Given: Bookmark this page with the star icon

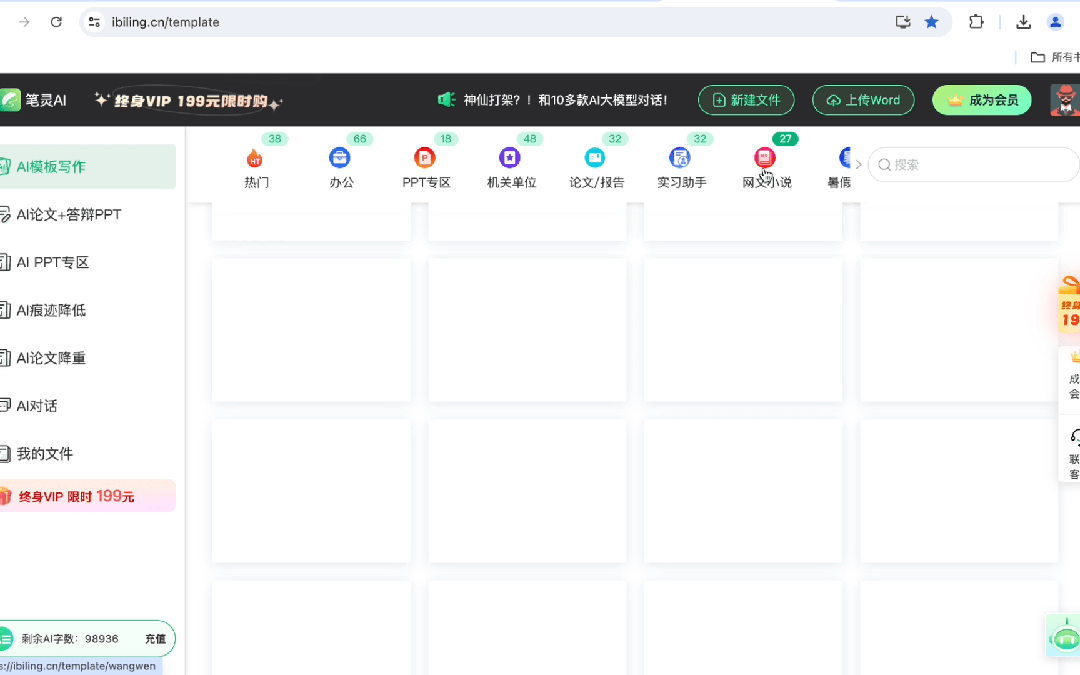Looking at the screenshot, I should click(x=931, y=22).
